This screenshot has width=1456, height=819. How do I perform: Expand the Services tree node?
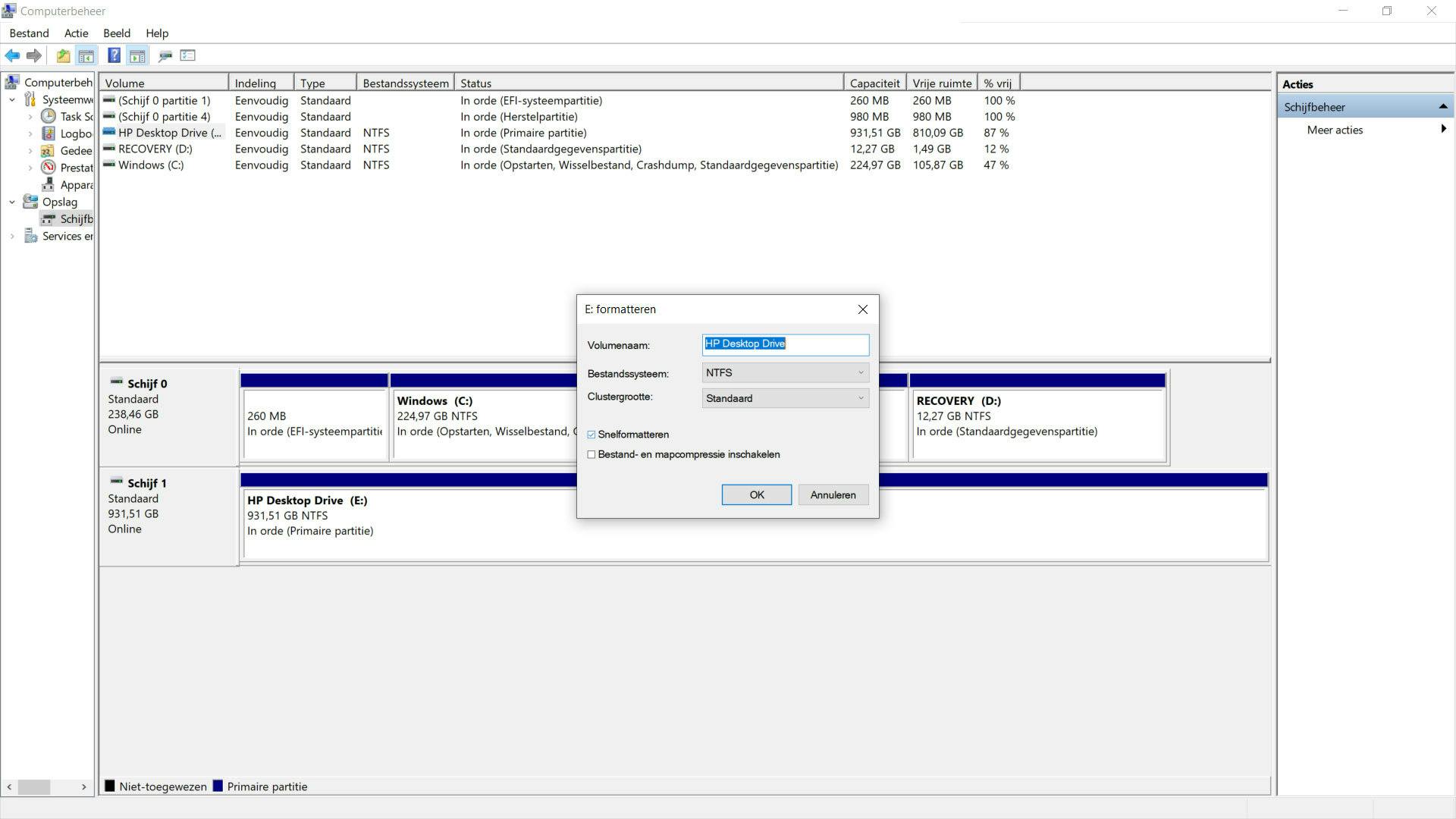click(x=12, y=236)
